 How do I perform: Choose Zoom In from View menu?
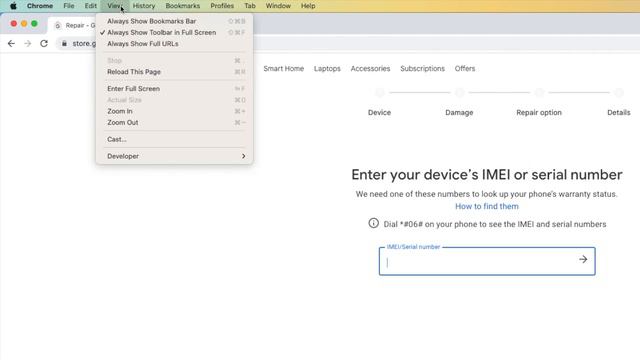[x=174, y=111]
